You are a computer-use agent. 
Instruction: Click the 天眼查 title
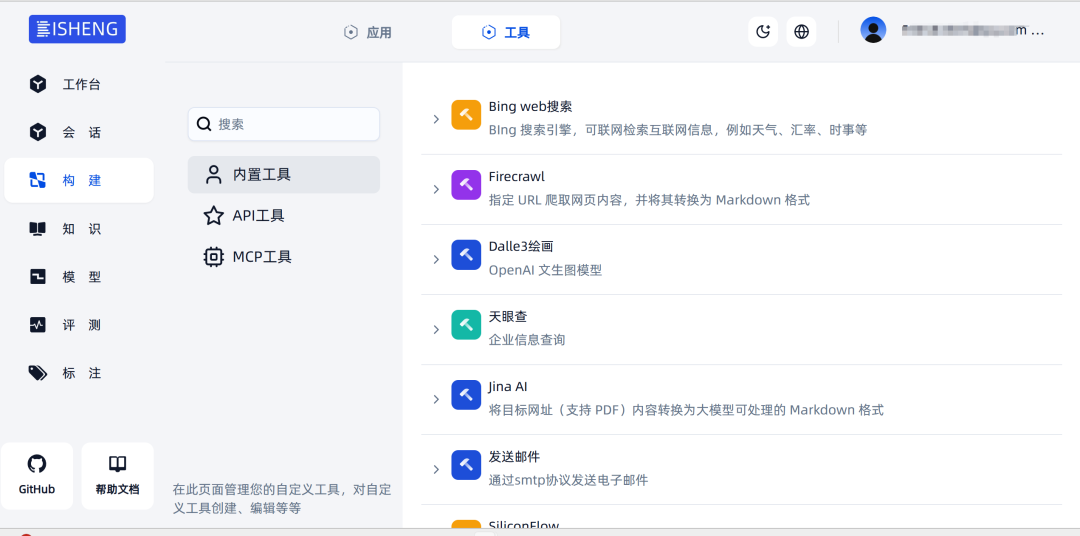point(508,317)
